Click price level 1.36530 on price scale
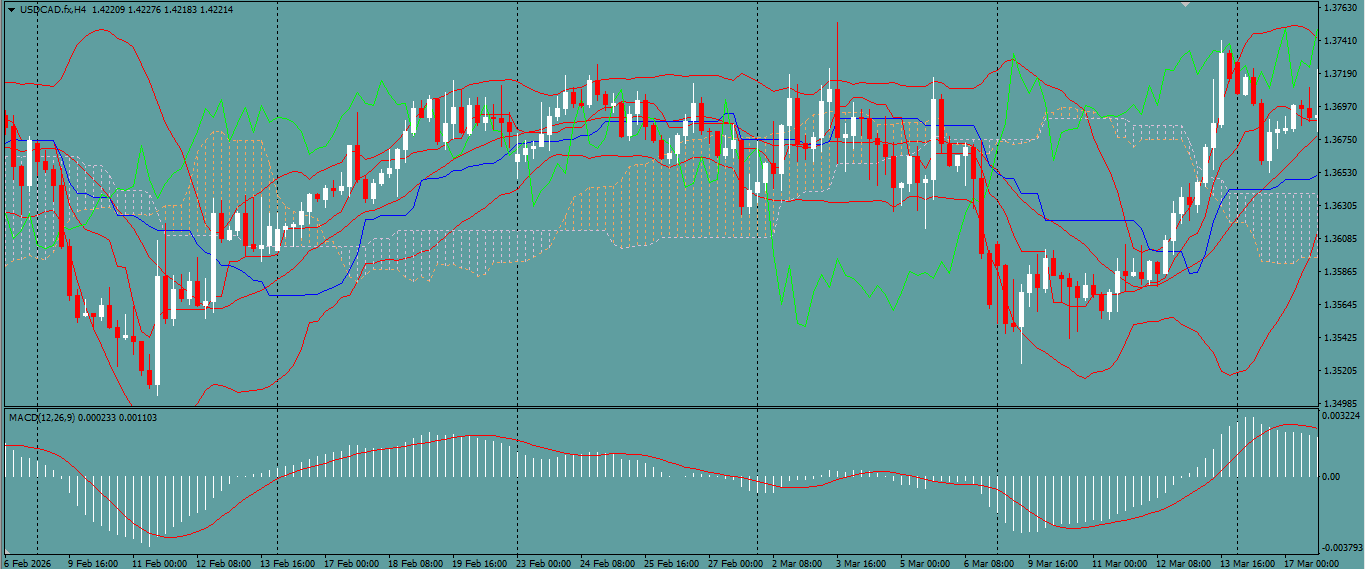 pos(1340,173)
